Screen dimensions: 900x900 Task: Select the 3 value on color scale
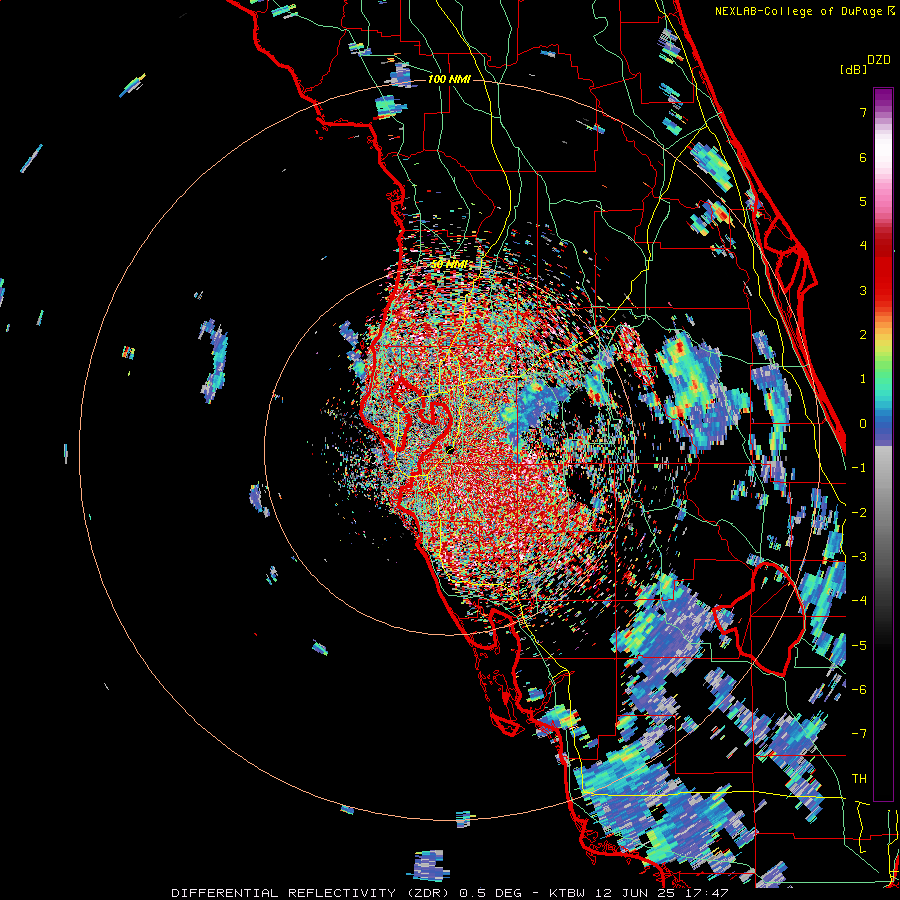coord(863,290)
